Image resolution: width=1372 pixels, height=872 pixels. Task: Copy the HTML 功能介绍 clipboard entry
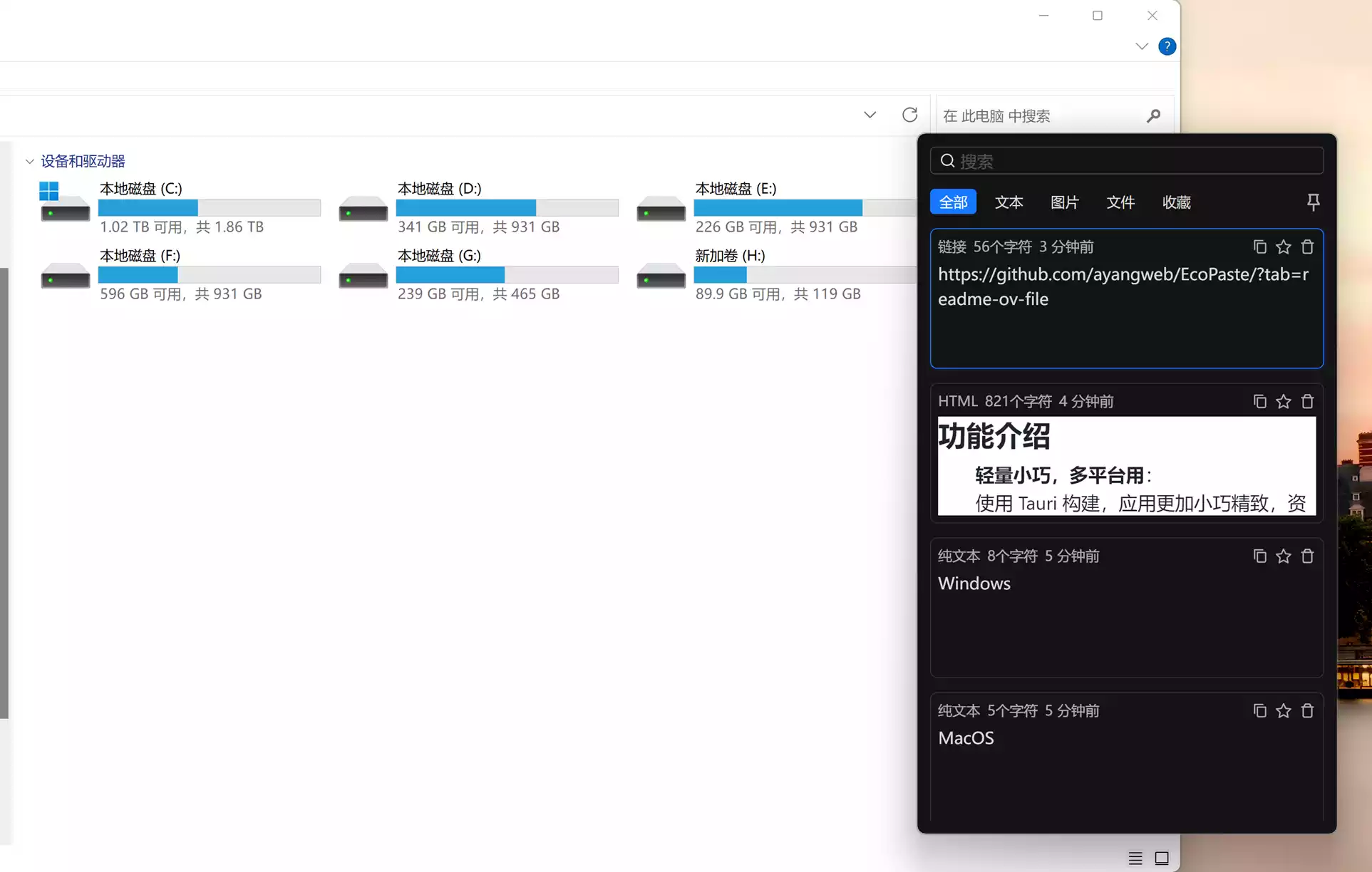[x=1259, y=401]
